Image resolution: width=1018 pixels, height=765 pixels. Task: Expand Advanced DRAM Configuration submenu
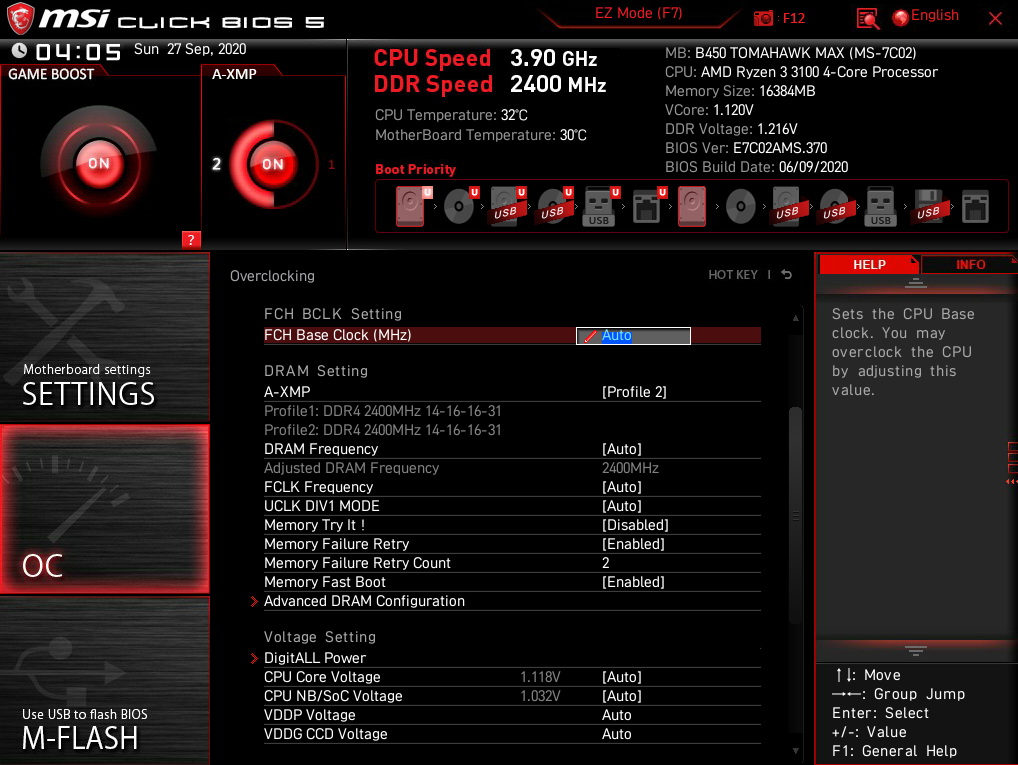[x=364, y=601]
